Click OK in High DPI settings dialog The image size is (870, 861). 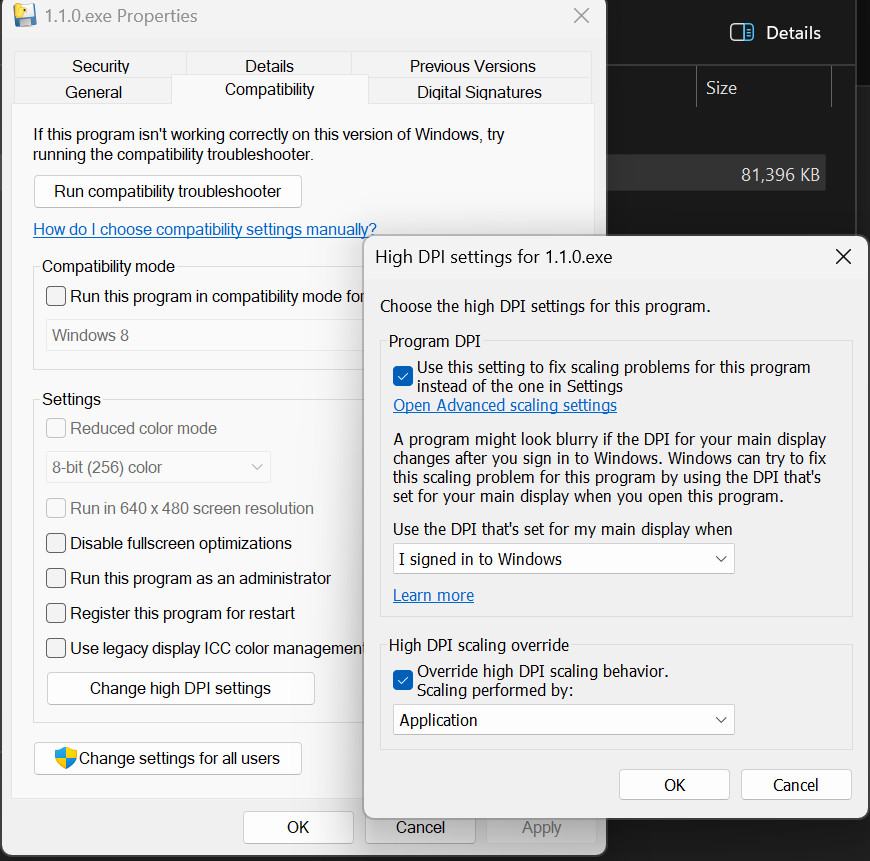[x=674, y=785]
